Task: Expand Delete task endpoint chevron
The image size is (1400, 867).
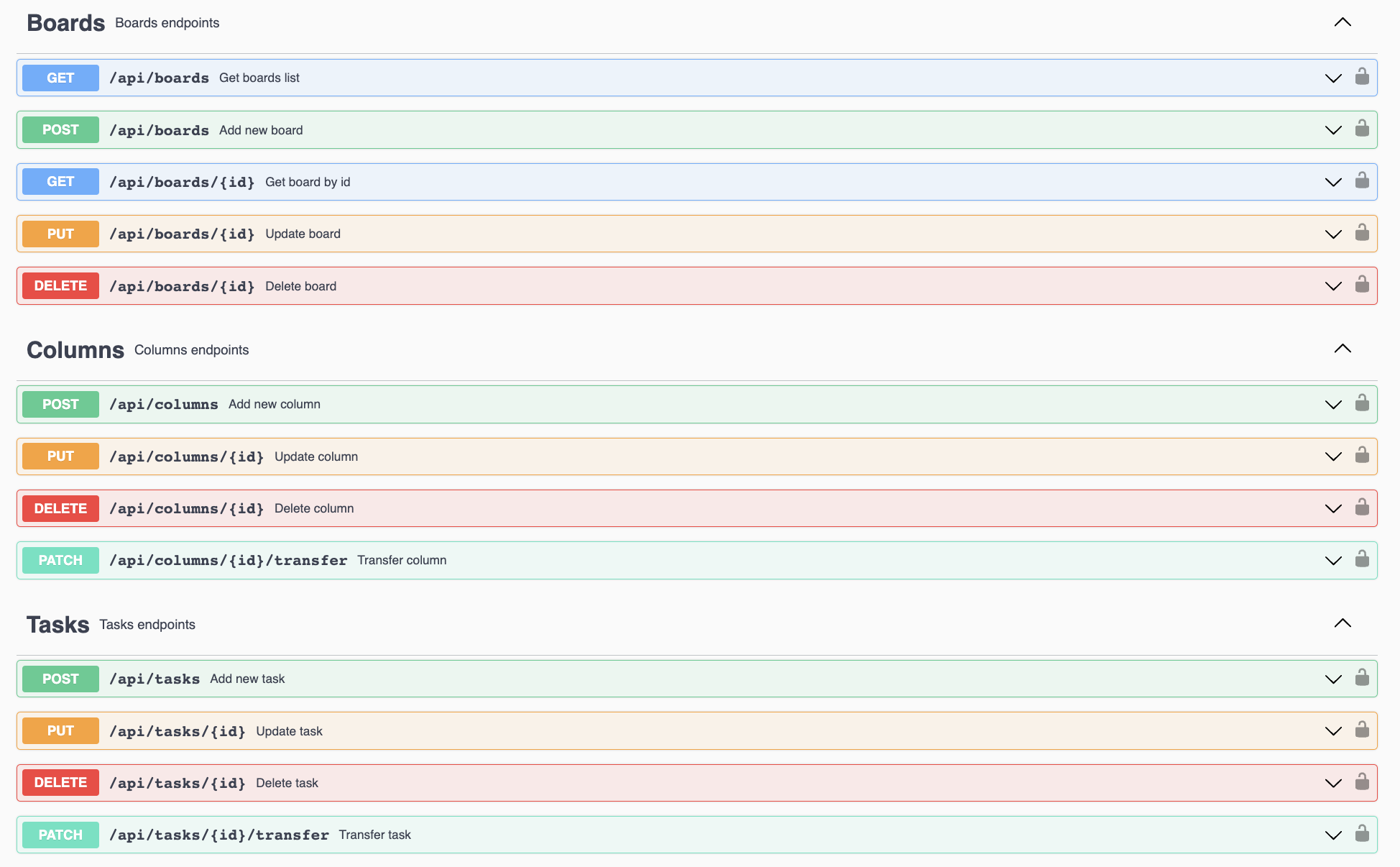Action: [1333, 784]
